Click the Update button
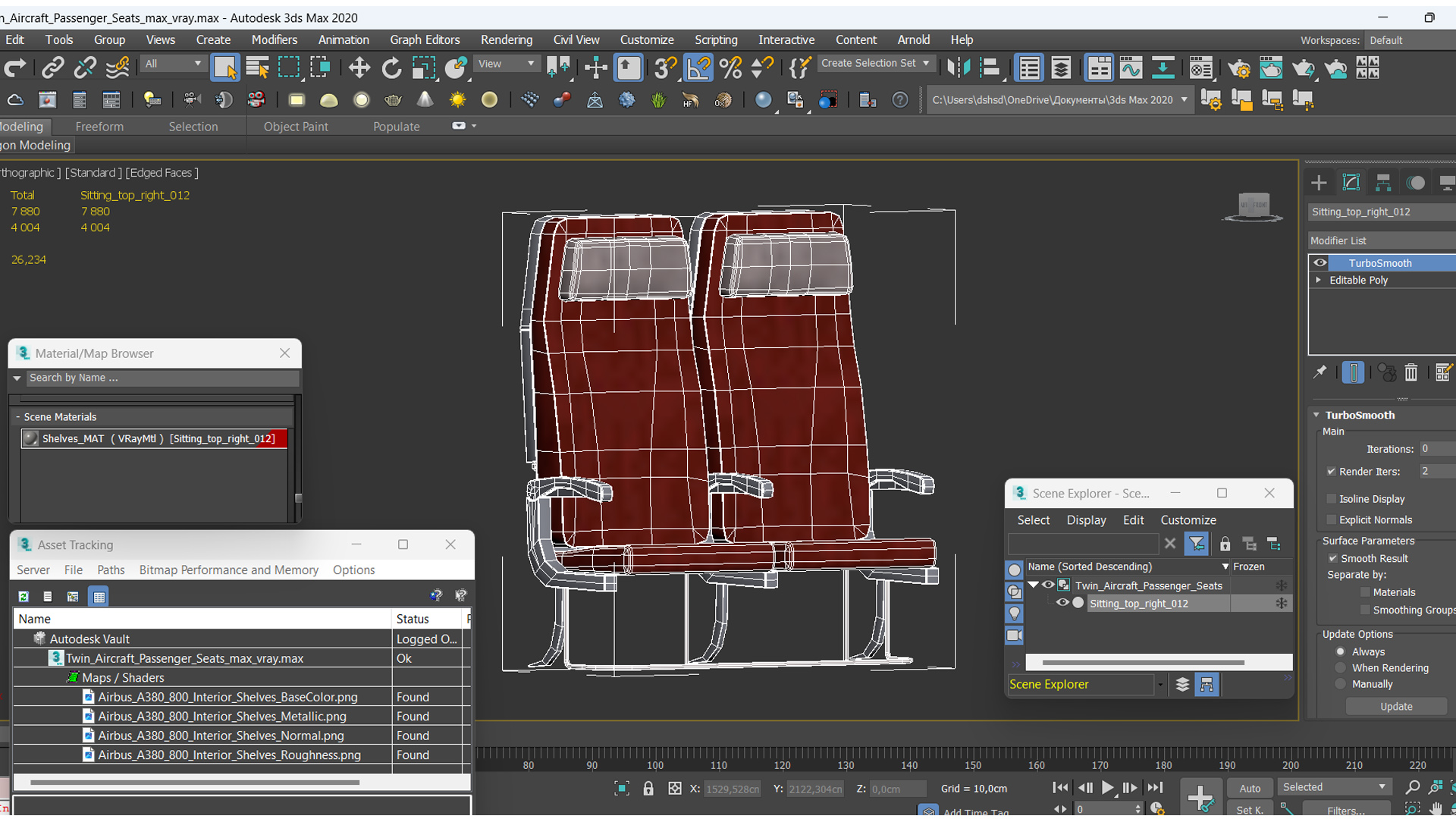The image size is (1456, 819). pyautogui.click(x=1396, y=706)
